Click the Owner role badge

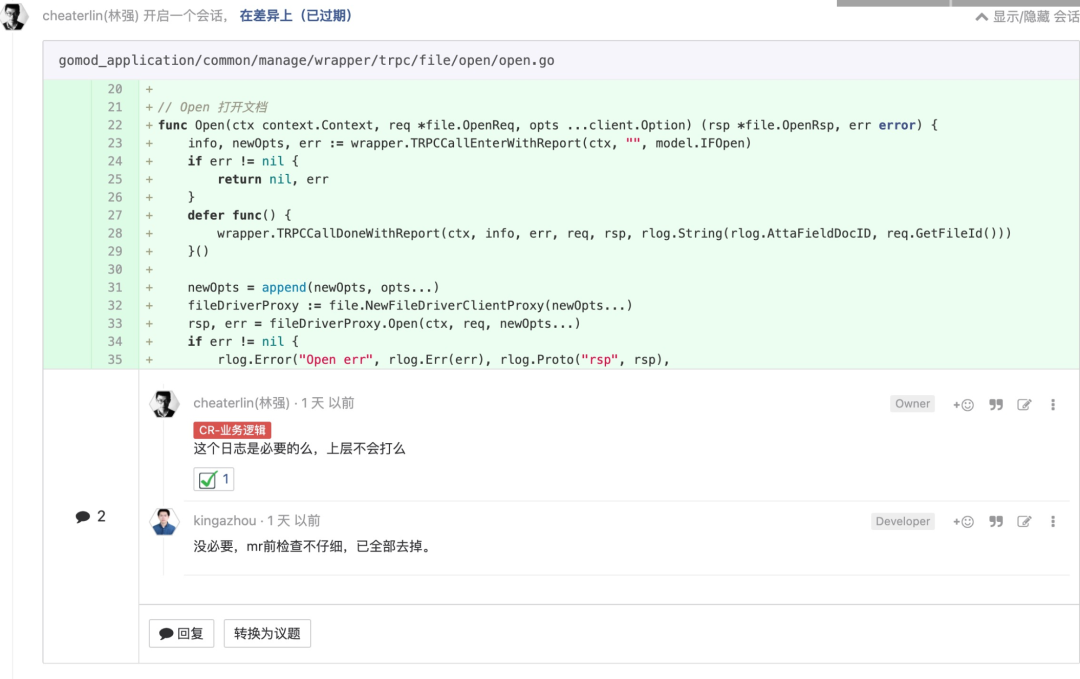[x=912, y=404]
